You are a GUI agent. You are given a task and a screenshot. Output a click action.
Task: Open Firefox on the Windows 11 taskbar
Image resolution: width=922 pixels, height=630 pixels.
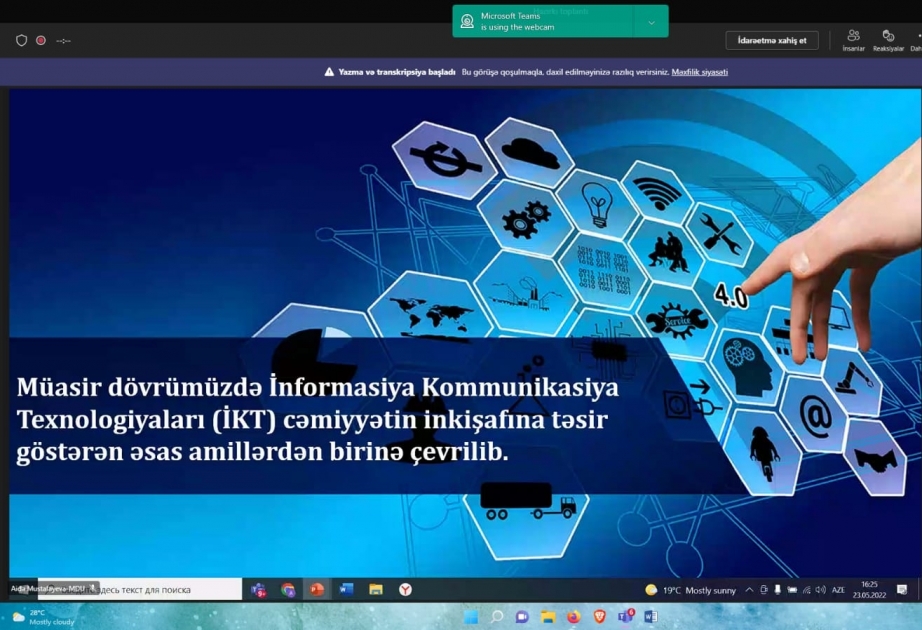(x=574, y=616)
